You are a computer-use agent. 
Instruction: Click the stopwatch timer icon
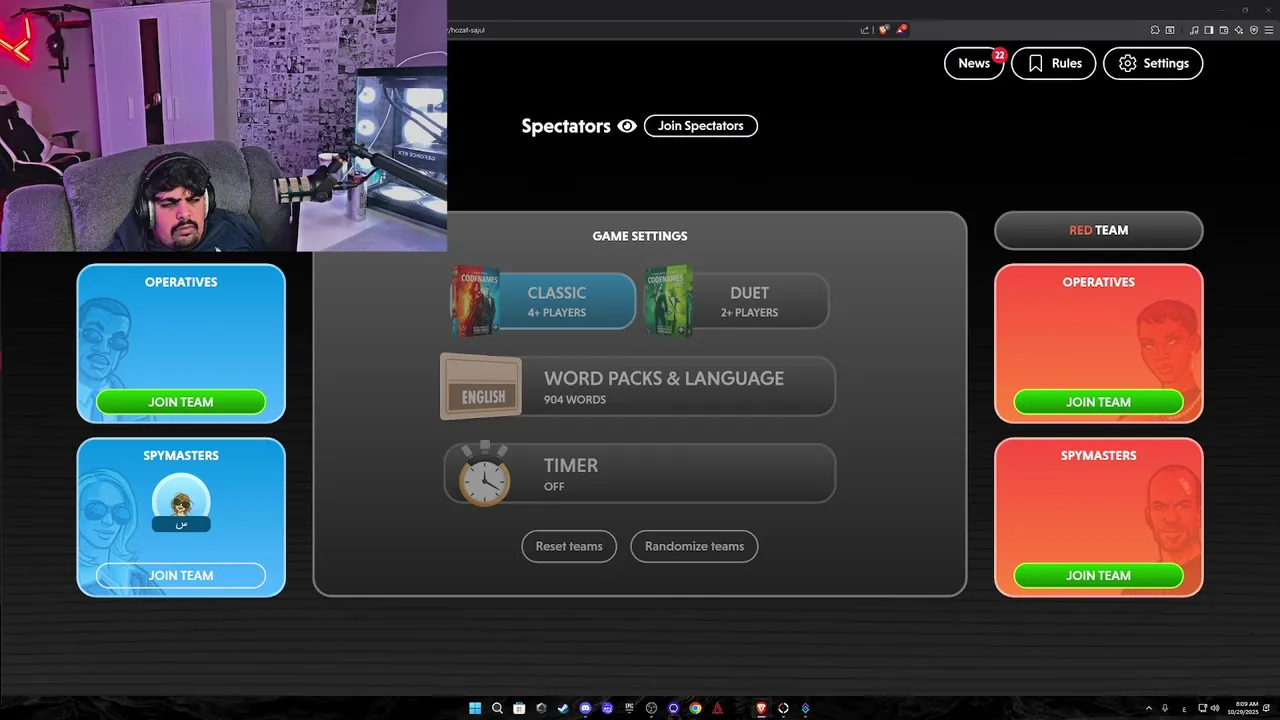(x=485, y=473)
